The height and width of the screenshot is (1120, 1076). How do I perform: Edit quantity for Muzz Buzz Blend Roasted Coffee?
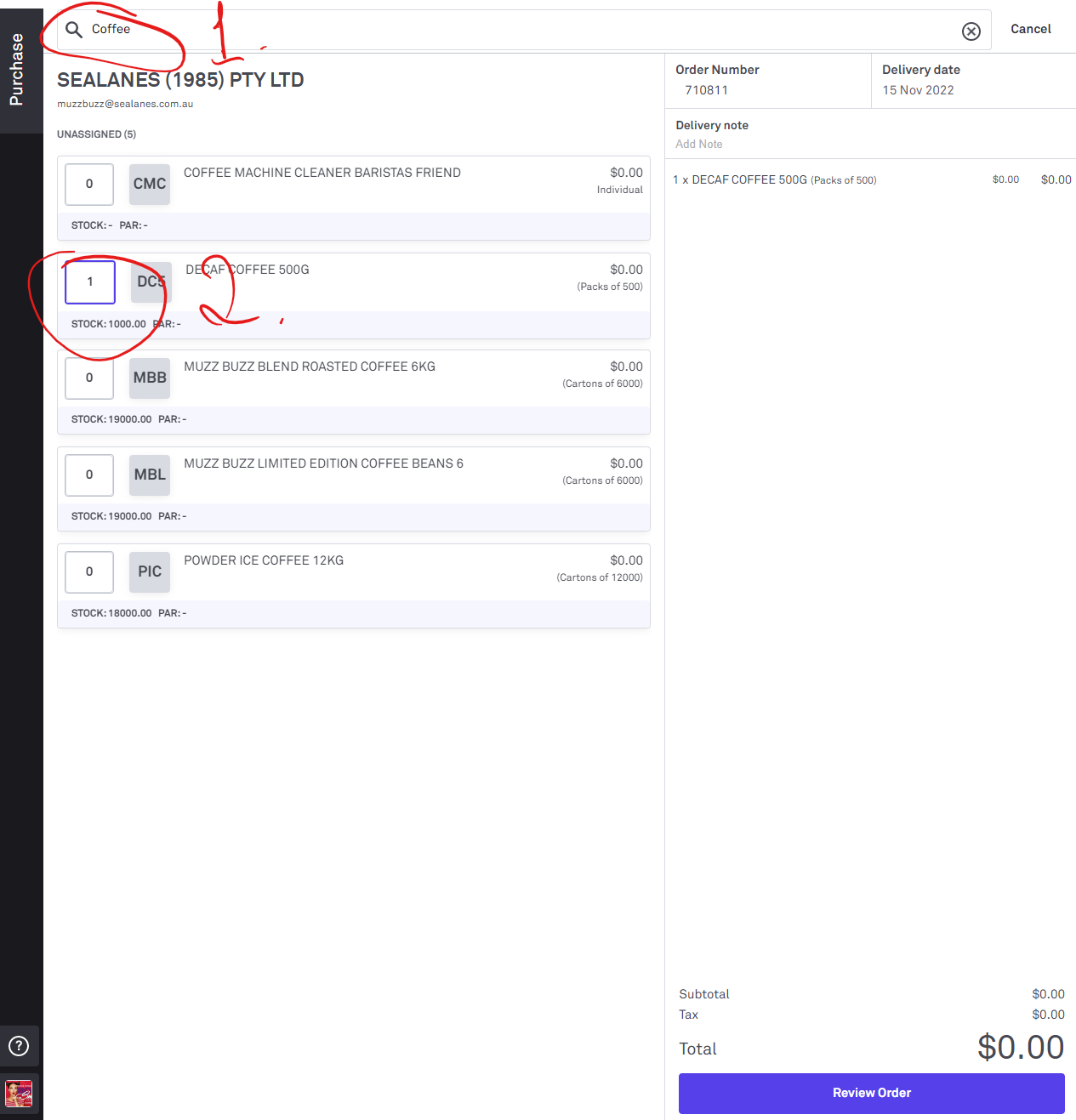(89, 378)
